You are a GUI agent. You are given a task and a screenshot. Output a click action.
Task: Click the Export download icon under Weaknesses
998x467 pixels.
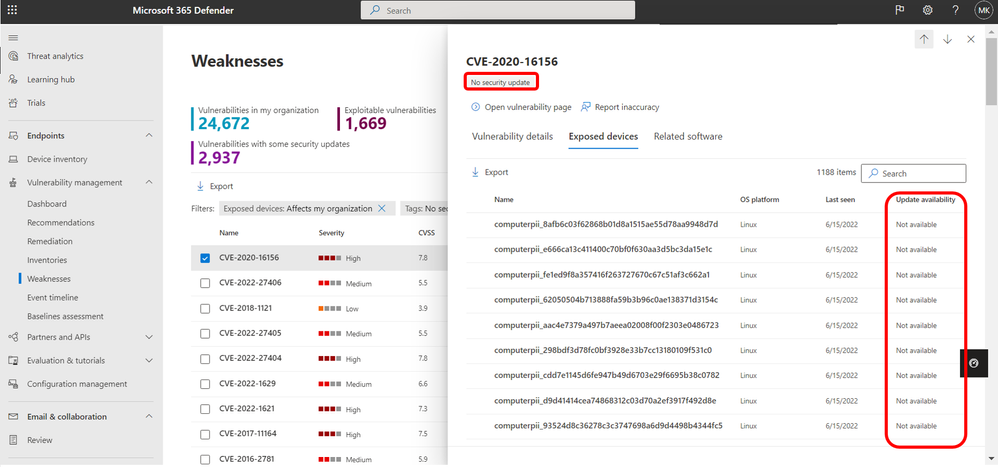click(200, 186)
